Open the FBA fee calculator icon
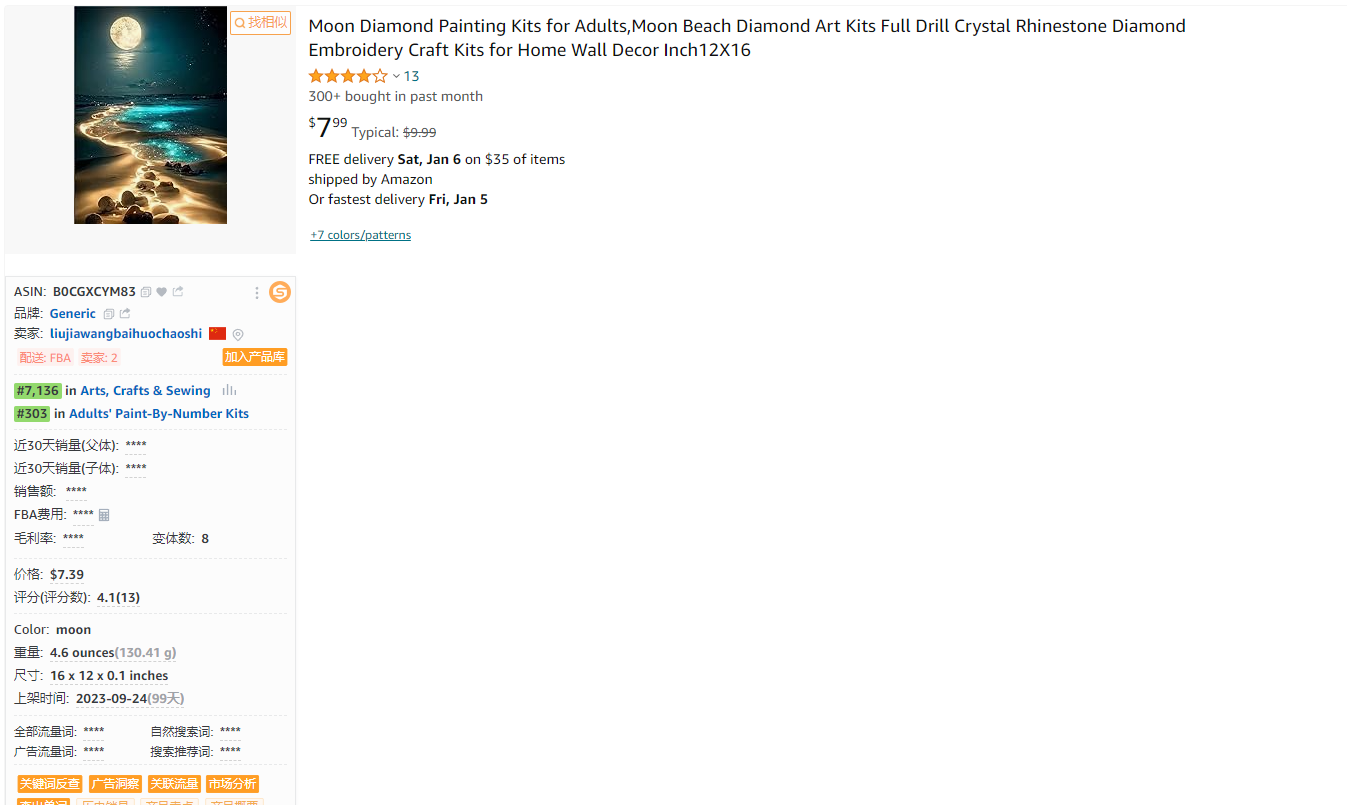 coord(104,515)
